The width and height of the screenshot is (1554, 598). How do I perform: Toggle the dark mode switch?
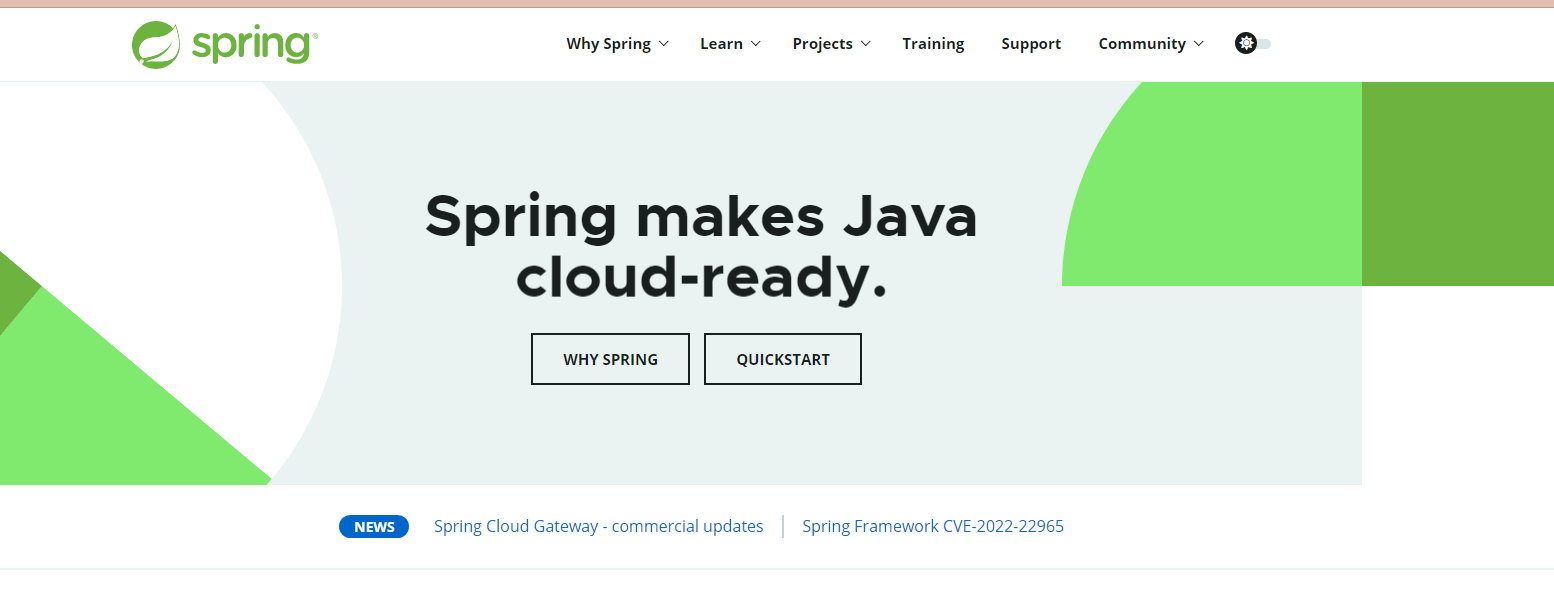(1263, 44)
